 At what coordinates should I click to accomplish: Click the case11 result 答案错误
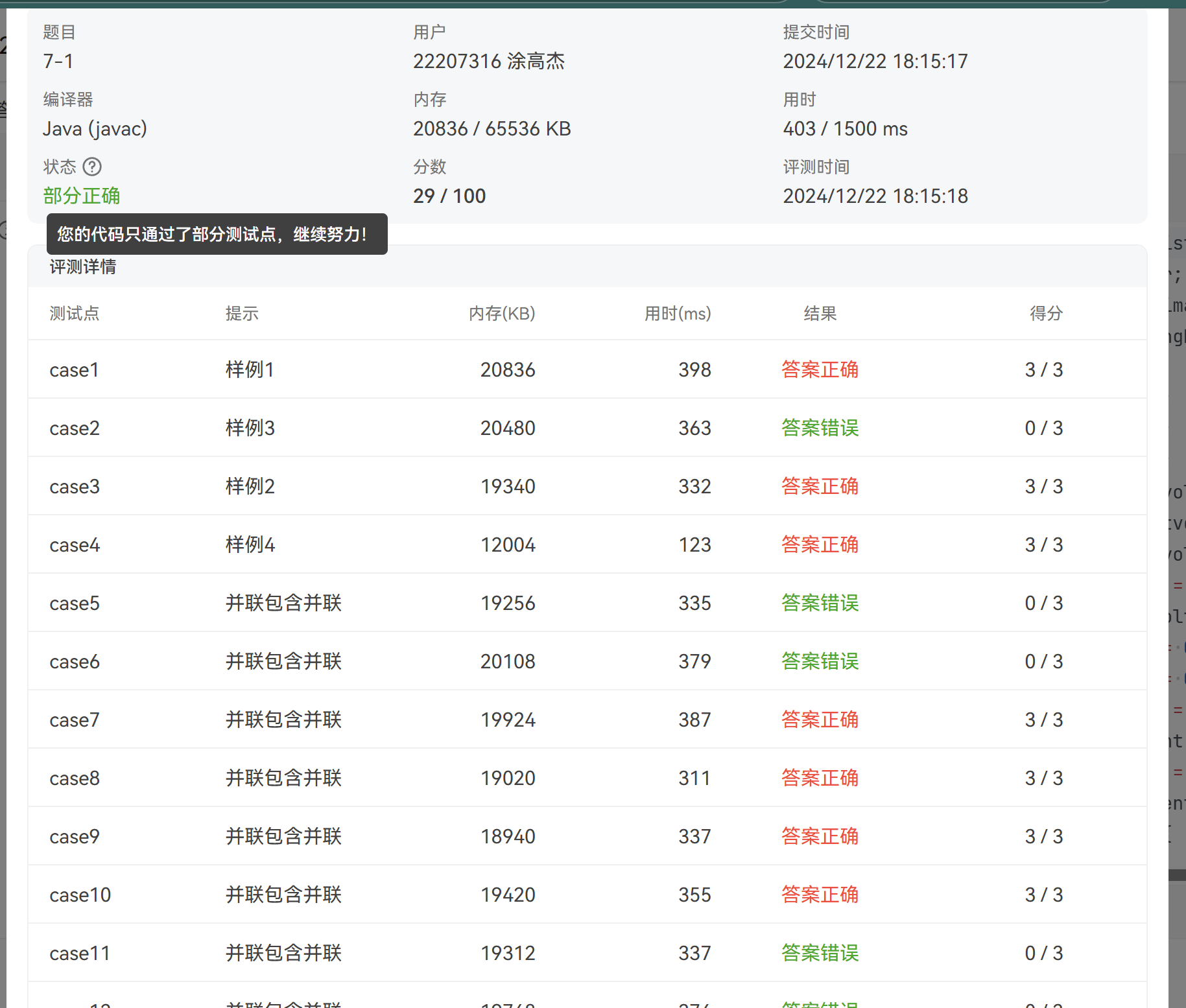point(820,953)
